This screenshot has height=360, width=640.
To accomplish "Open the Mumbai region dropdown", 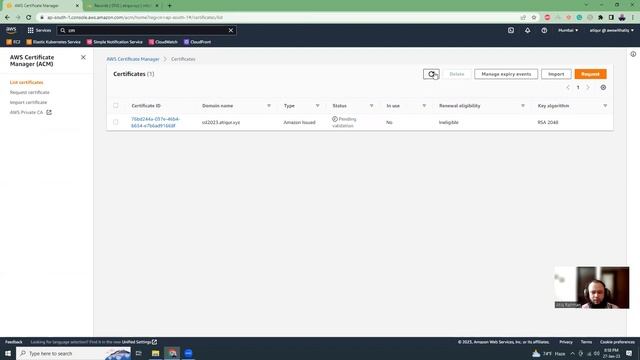I will pos(568,30).
